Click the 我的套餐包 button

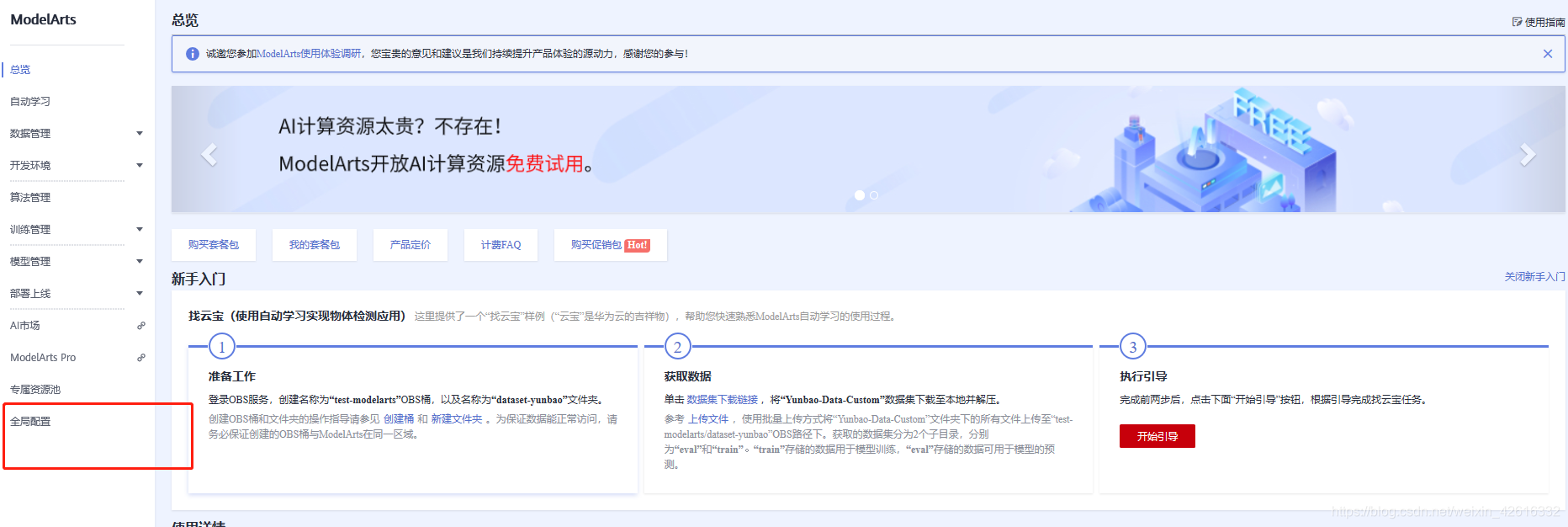pos(315,245)
